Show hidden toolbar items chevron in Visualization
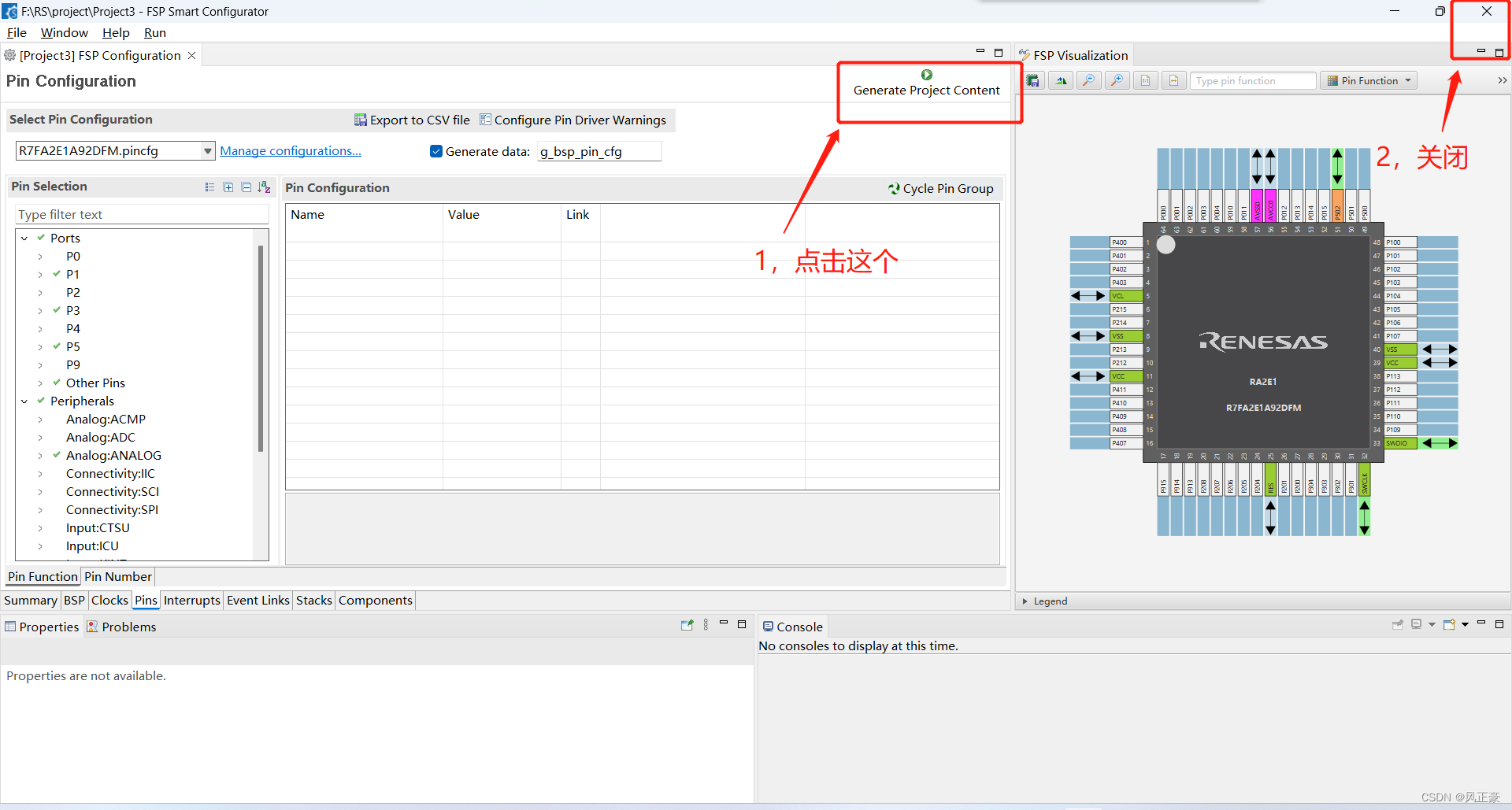The image size is (1512, 810). [1502, 80]
